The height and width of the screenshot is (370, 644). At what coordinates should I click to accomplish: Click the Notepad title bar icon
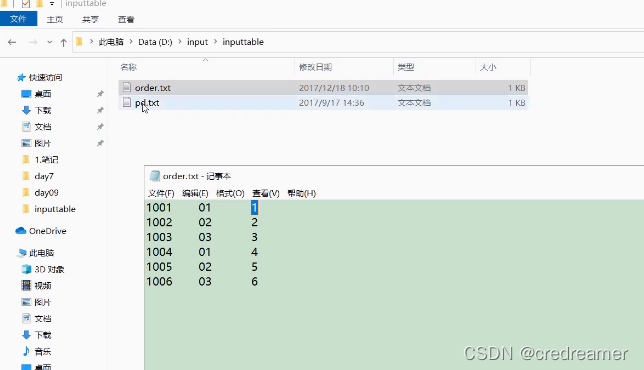(x=154, y=176)
